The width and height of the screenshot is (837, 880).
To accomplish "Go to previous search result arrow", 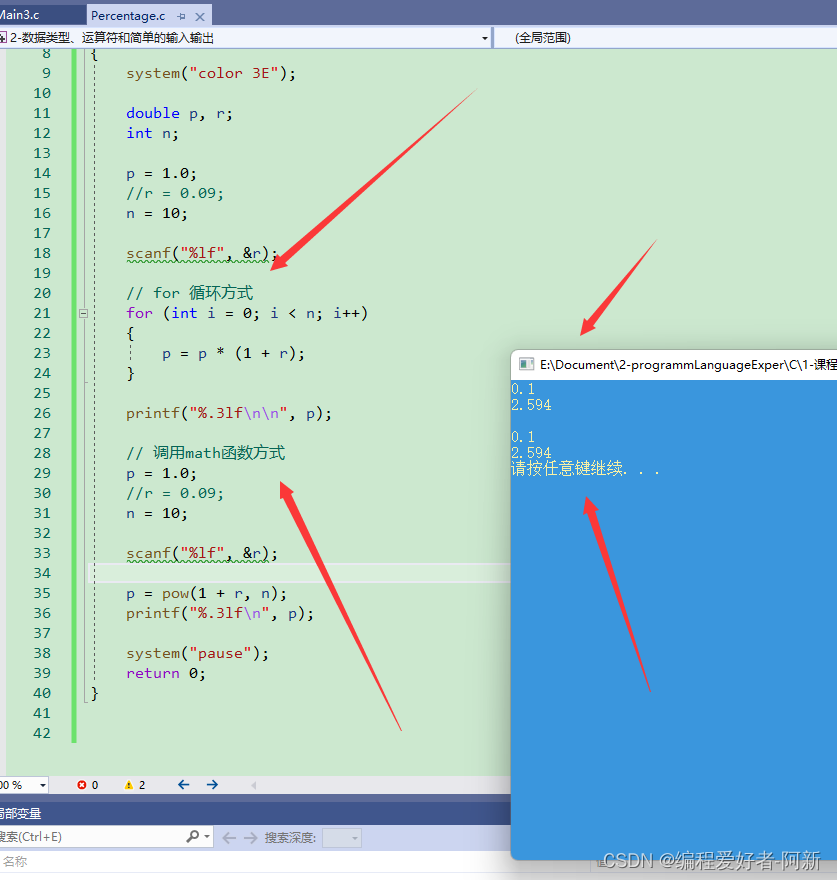I will (228, 838).
